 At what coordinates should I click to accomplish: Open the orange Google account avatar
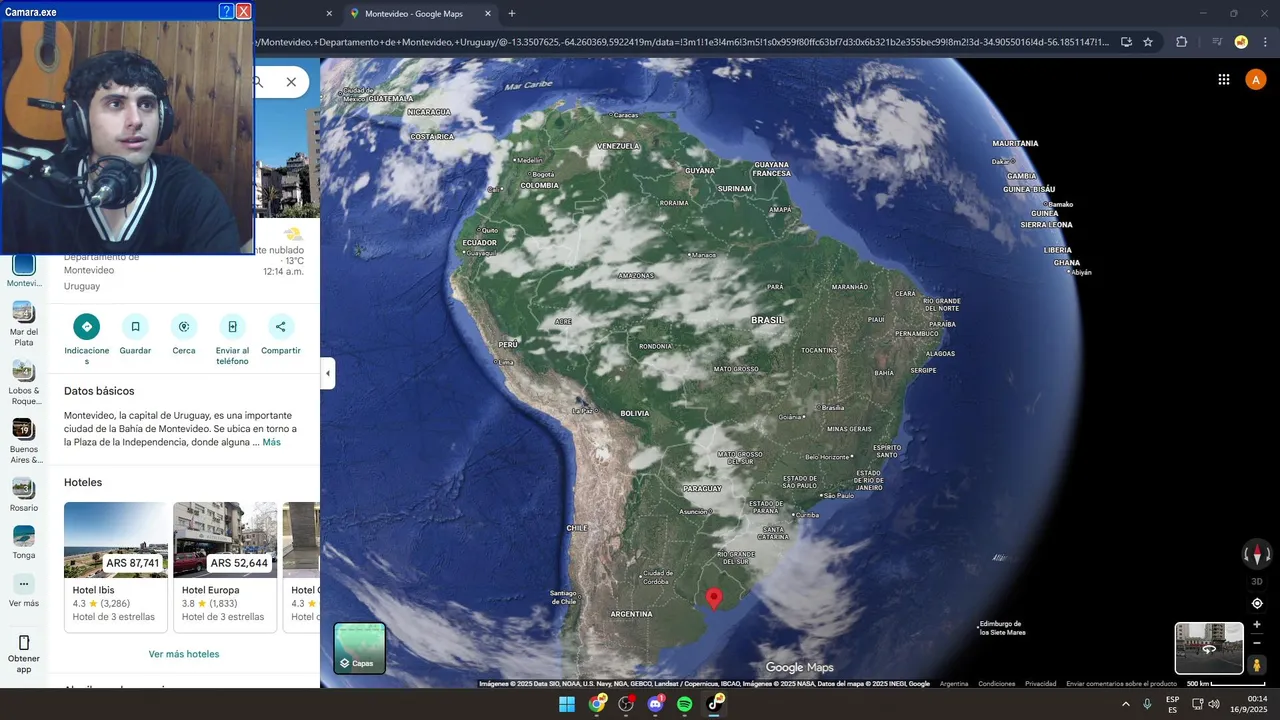(1256, 80)
